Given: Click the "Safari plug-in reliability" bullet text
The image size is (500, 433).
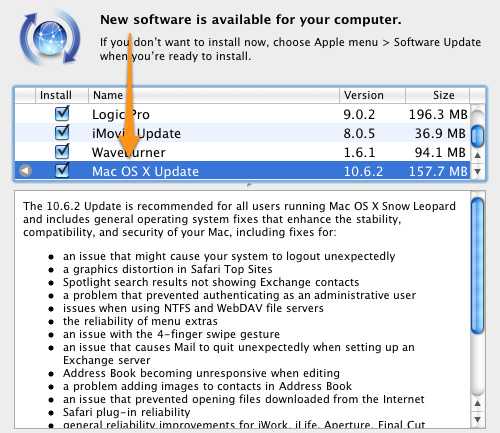Looking at the screenshot, I should (127, 412).
